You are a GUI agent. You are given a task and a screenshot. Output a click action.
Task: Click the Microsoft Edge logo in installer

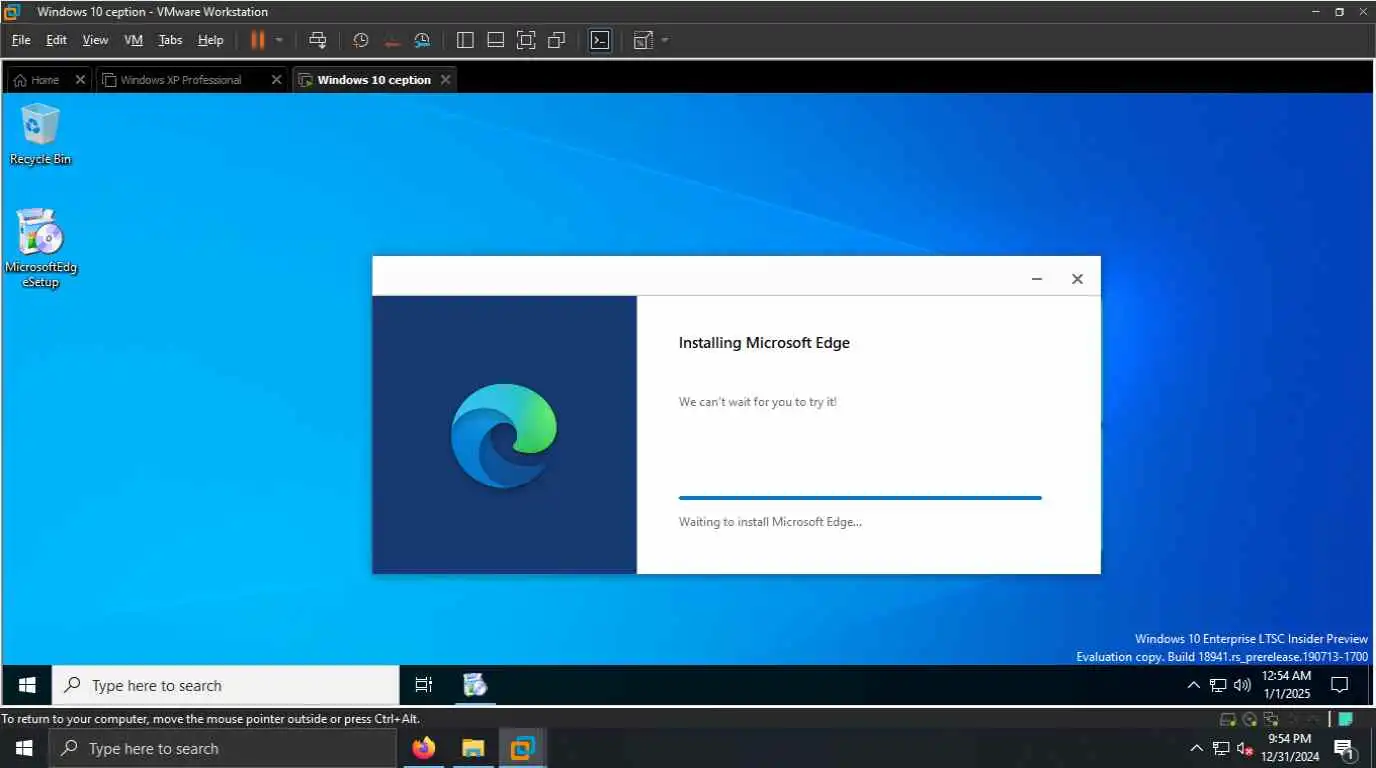click(x=504, y=435)
